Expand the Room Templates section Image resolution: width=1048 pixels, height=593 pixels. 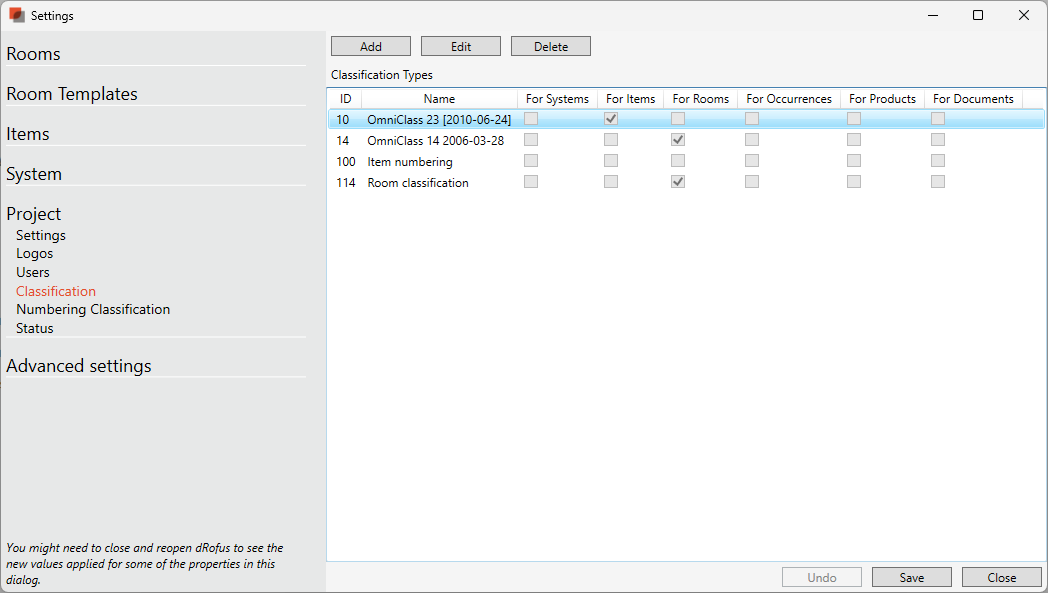click(72, 94)
